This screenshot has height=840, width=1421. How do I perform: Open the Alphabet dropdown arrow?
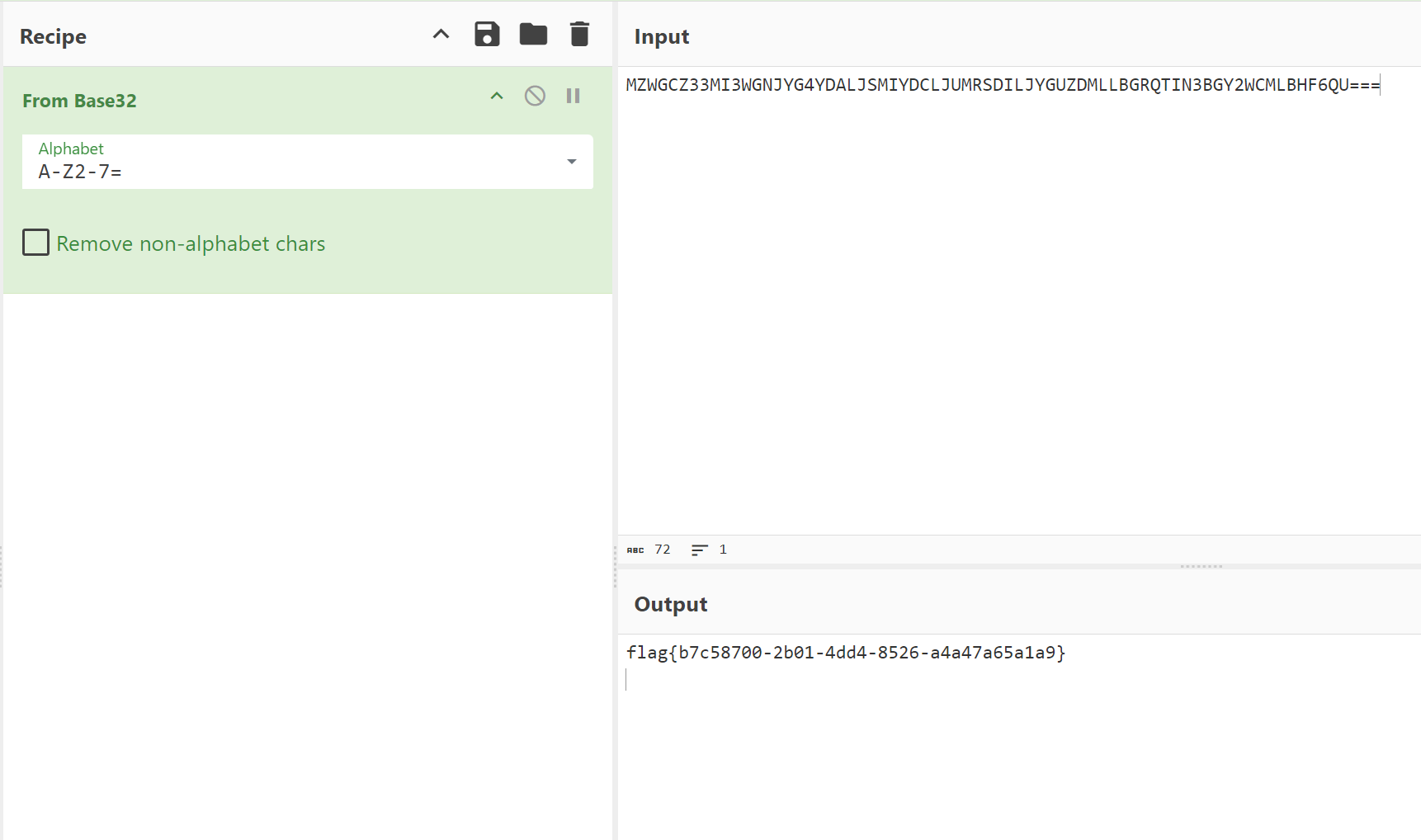click(x=571, y=162)
